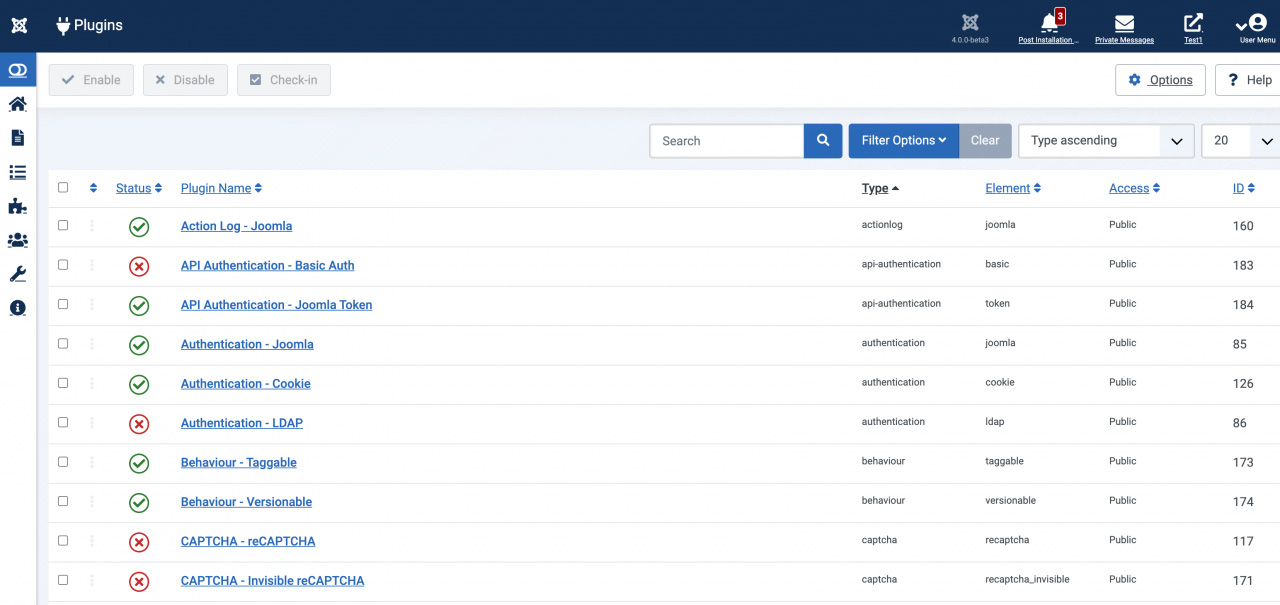The image size is (1280, 605).
Task: Open the Help info icon in sidebar
Action: (16, 308)
